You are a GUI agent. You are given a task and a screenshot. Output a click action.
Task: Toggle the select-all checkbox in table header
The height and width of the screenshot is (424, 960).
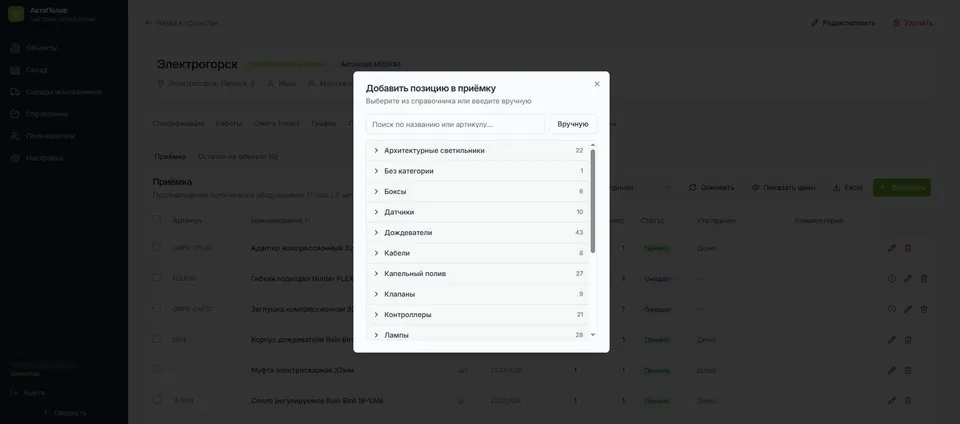157,220
